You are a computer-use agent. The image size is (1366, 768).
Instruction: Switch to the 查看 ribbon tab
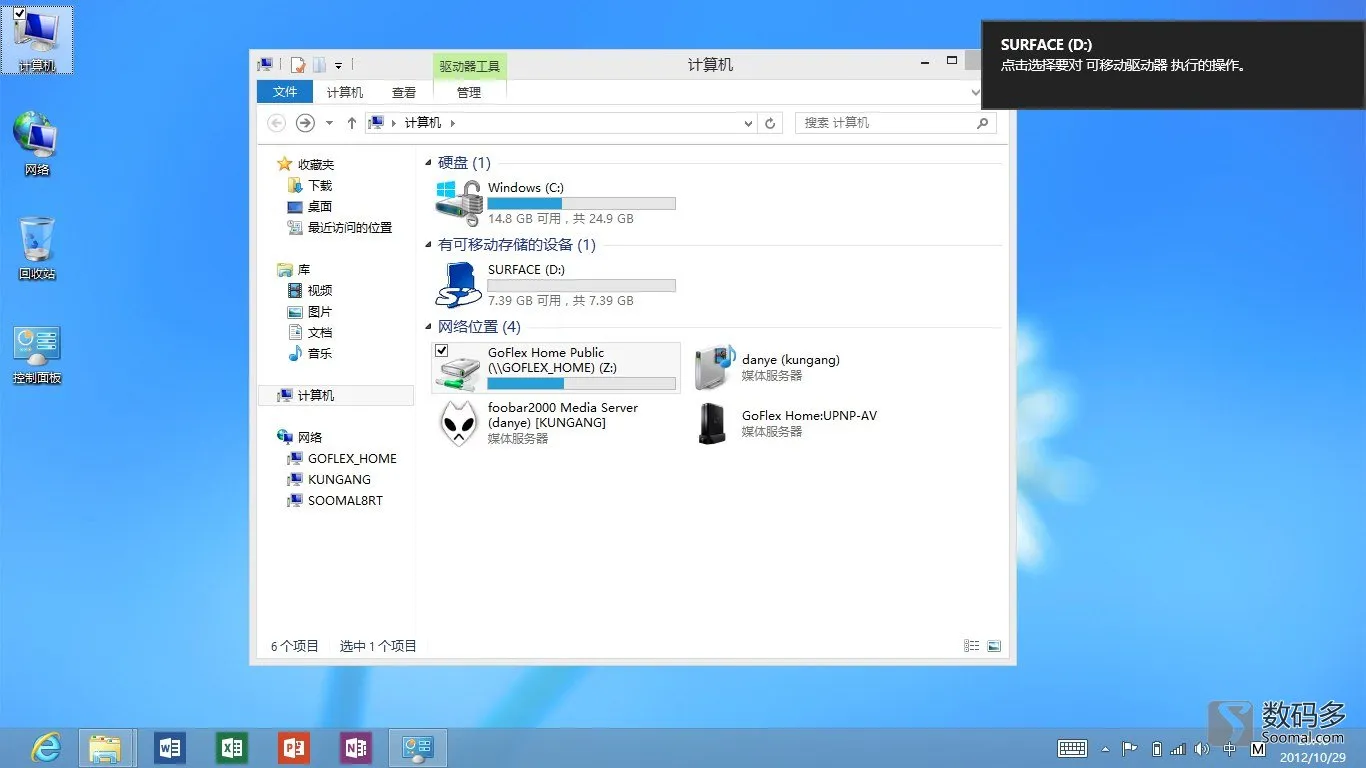(x=404, y=92)
